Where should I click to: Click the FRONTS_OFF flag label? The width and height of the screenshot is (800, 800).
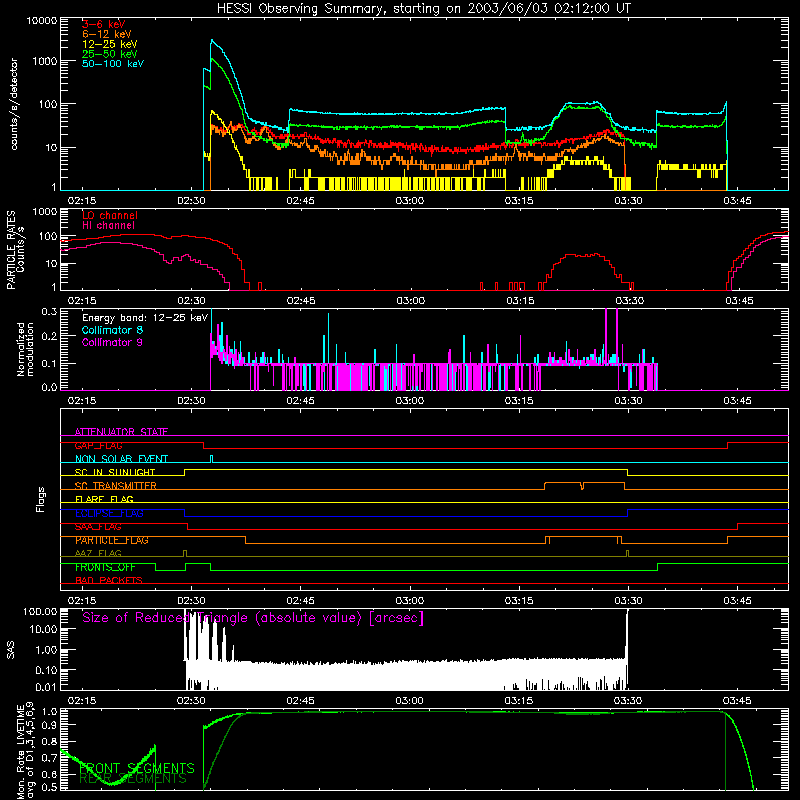click(105, 567)
